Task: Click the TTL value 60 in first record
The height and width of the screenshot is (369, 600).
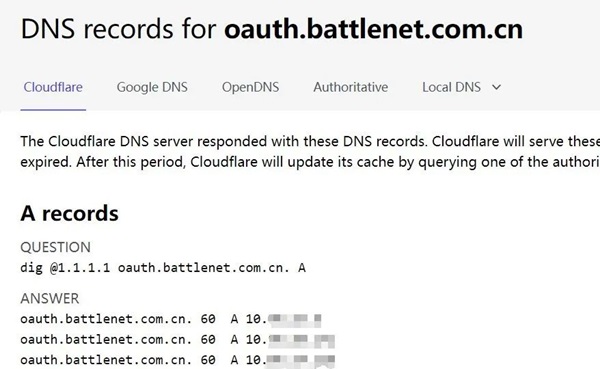Action: point(208,319)
